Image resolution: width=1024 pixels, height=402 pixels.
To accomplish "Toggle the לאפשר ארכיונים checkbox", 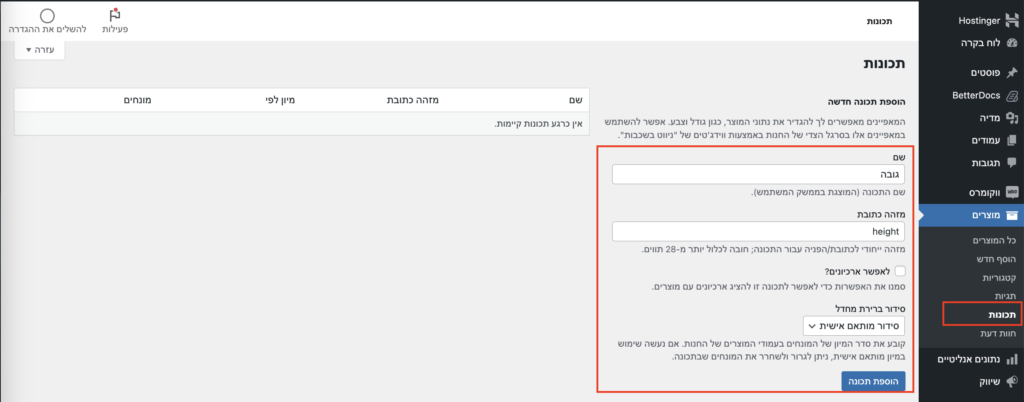I will (x=900, y=271).
